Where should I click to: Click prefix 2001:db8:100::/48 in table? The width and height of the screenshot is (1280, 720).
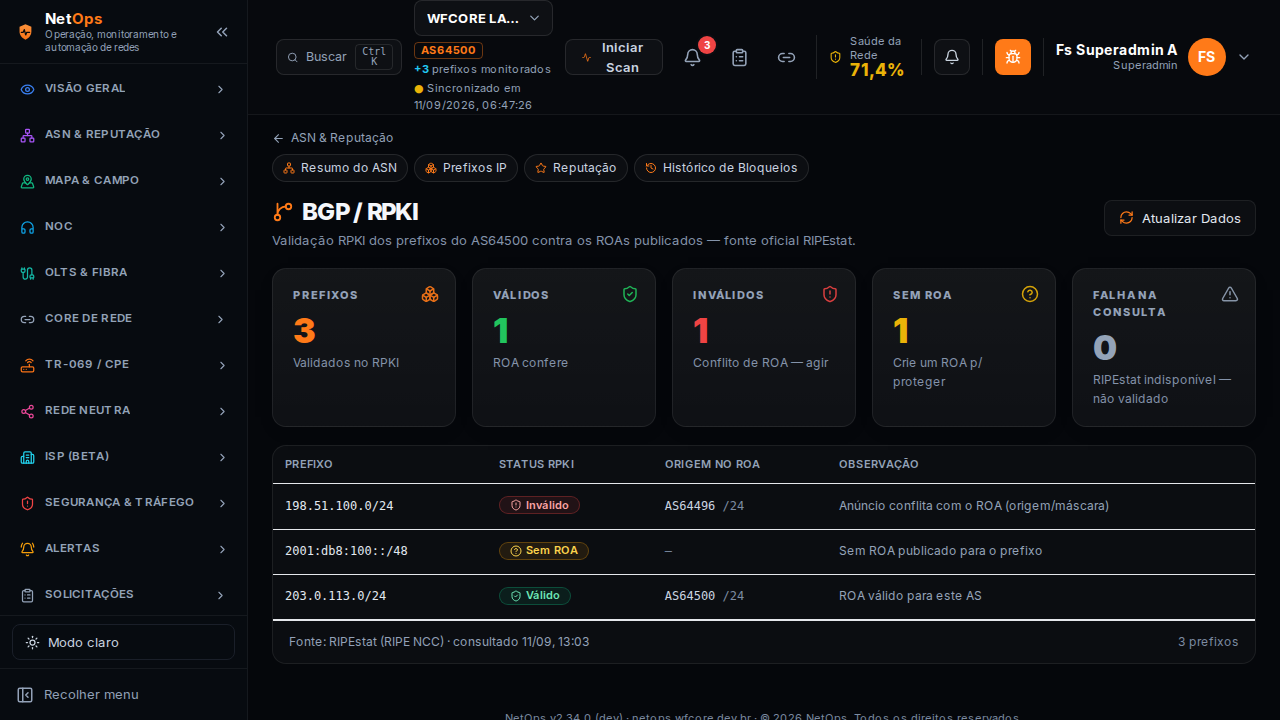pyautogui.click(x=346, y=551)
